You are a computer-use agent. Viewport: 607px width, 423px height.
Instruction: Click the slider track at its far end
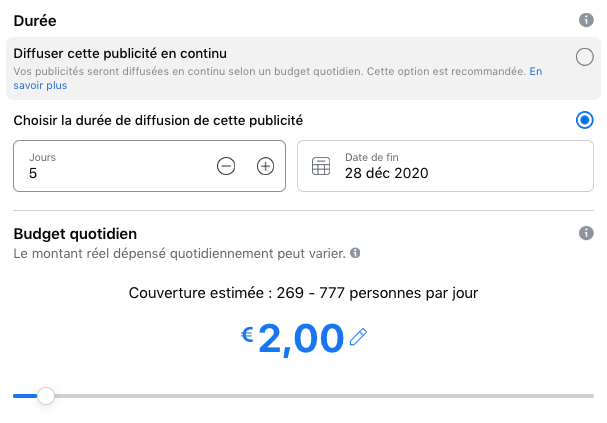coord(589,396)
